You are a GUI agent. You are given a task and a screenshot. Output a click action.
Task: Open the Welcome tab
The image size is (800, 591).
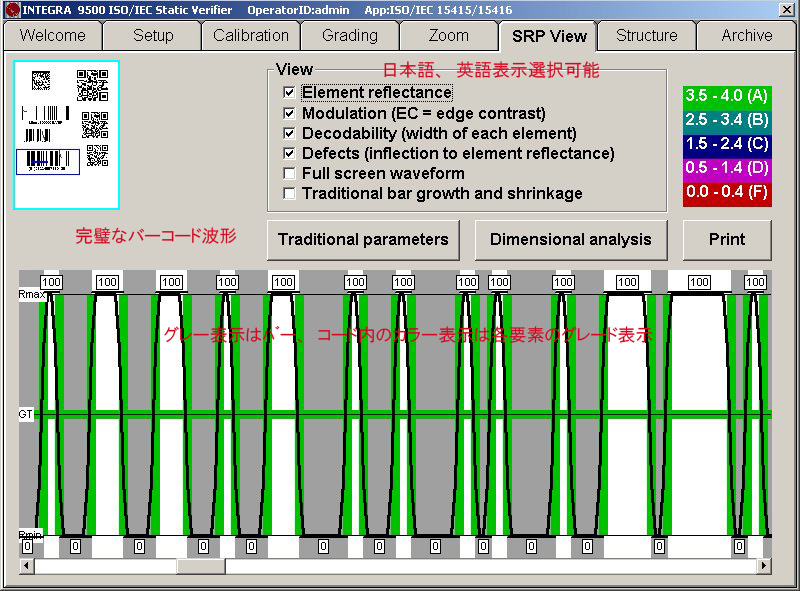(52, 35)
